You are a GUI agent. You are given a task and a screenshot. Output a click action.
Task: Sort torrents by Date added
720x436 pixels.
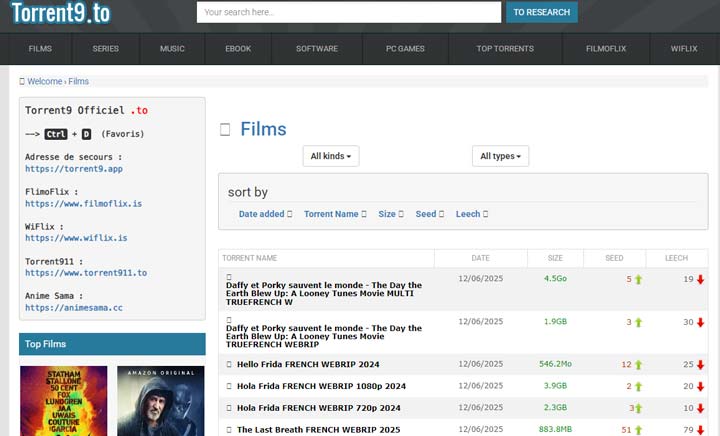(x=265, y=214)
